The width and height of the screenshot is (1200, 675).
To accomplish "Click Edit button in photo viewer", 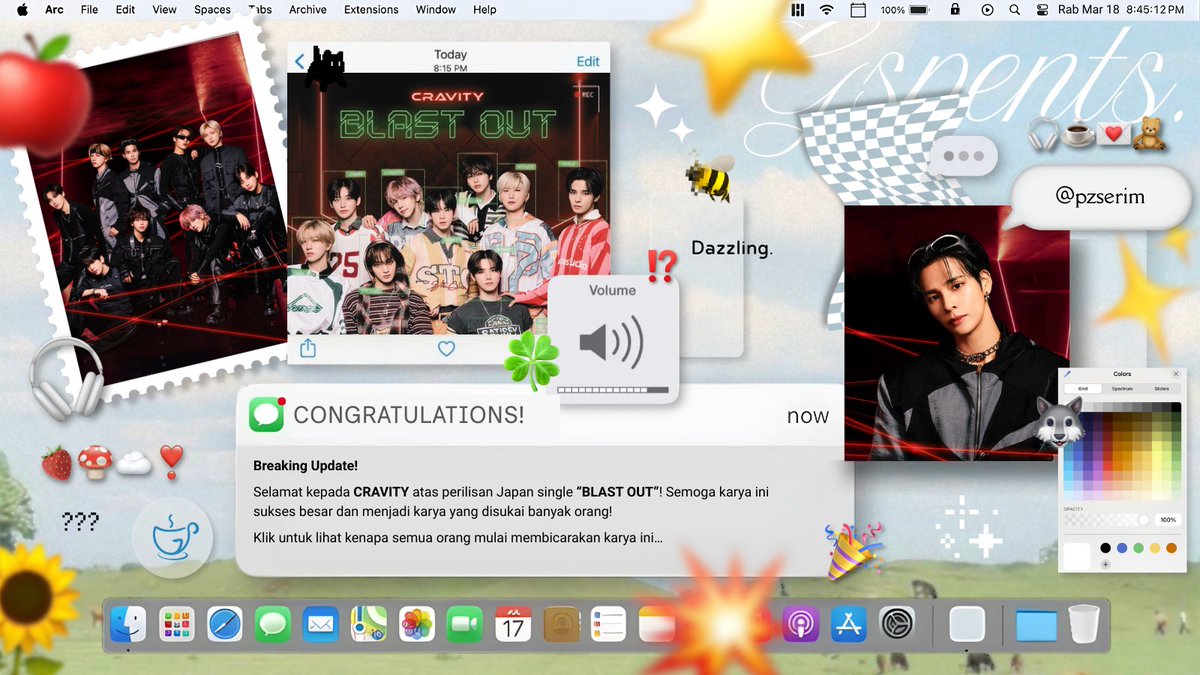I will [x=588, y=61].
